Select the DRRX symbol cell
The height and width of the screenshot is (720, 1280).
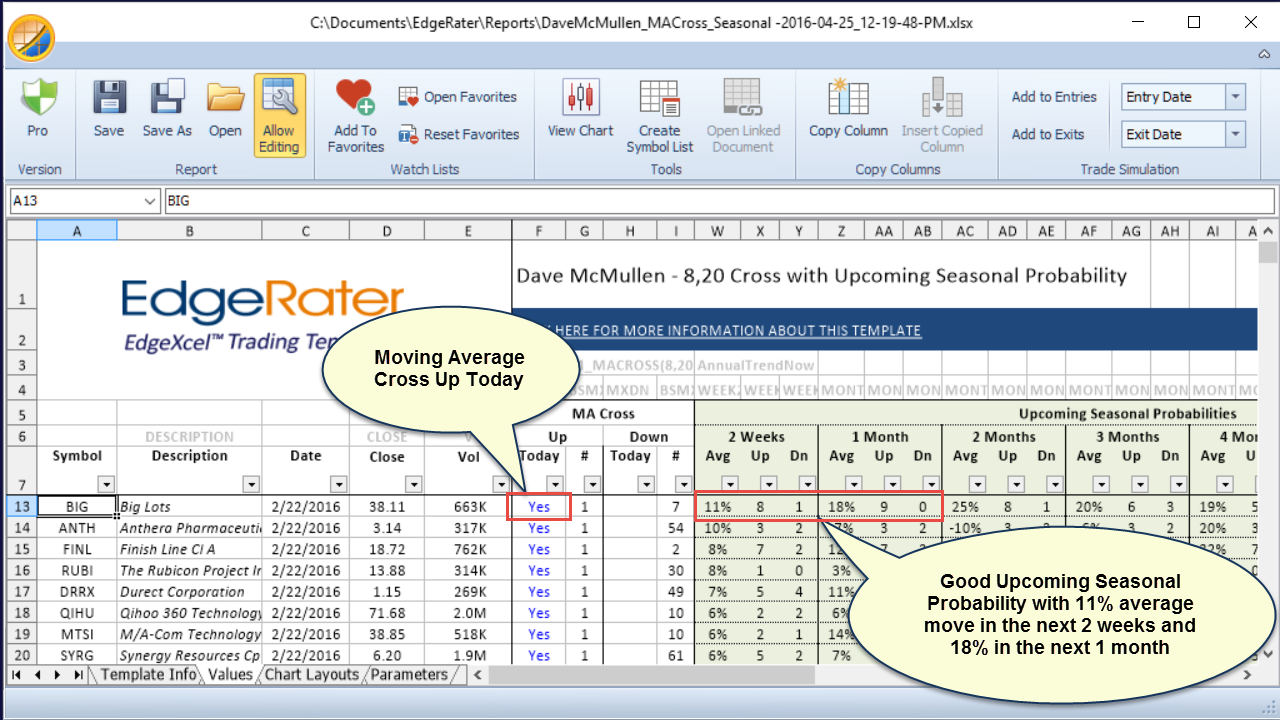pos(77,592)
